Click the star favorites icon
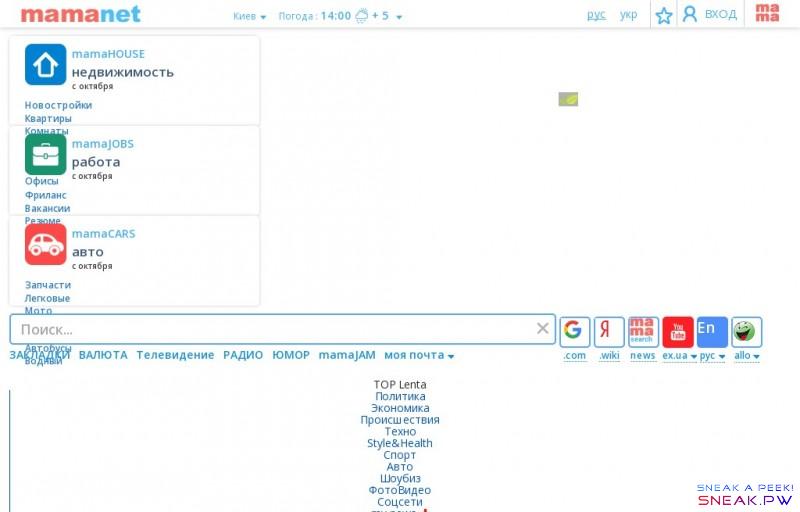800x512 pixels. click(x=664, y=15)
